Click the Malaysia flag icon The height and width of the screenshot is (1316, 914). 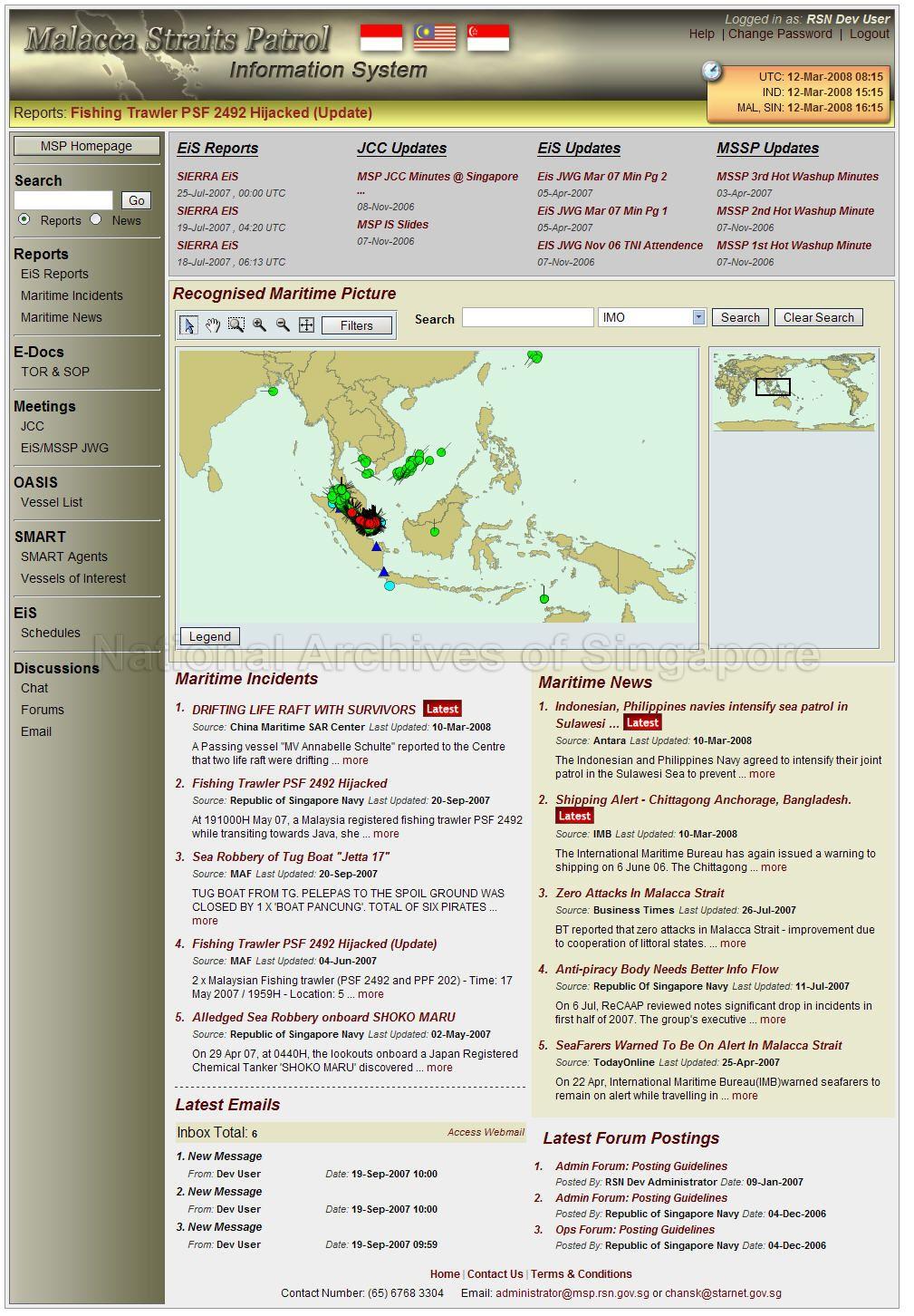435,37
